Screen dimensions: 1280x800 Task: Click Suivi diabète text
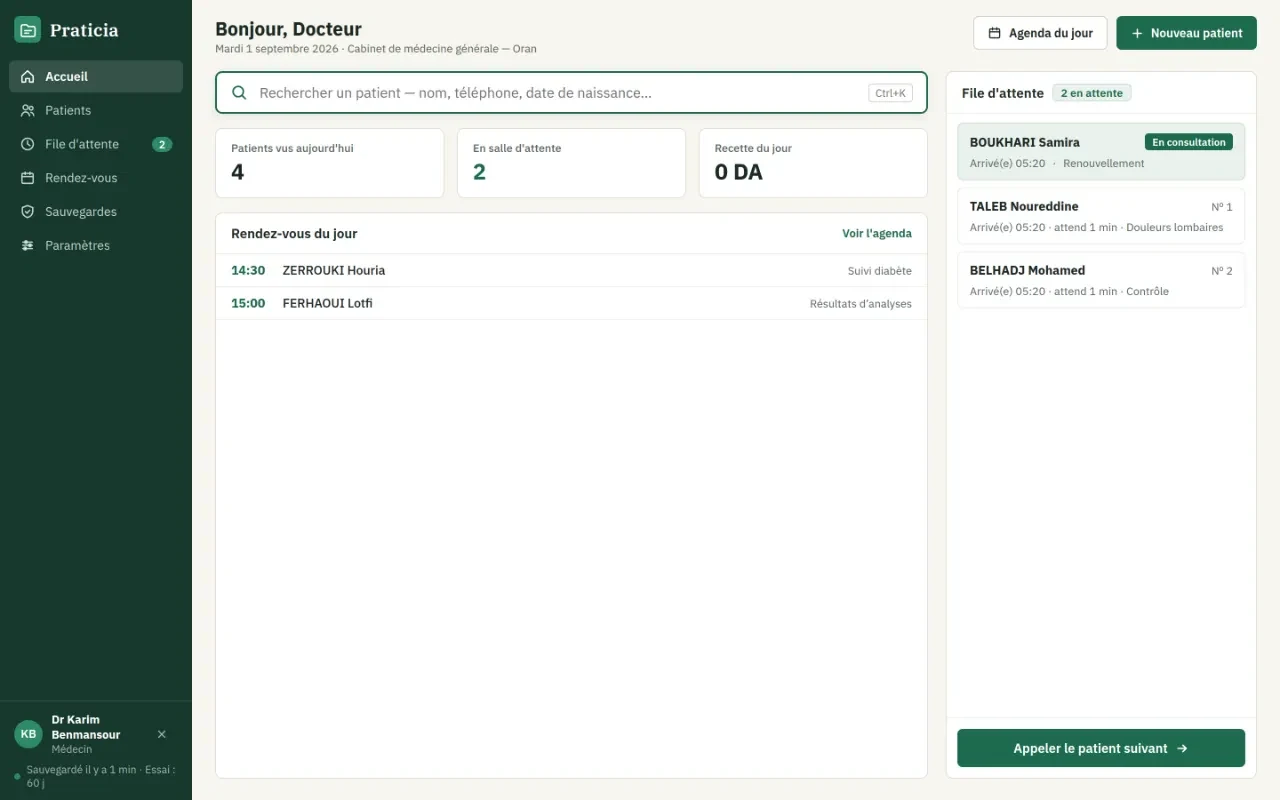[x=880, y=271]
